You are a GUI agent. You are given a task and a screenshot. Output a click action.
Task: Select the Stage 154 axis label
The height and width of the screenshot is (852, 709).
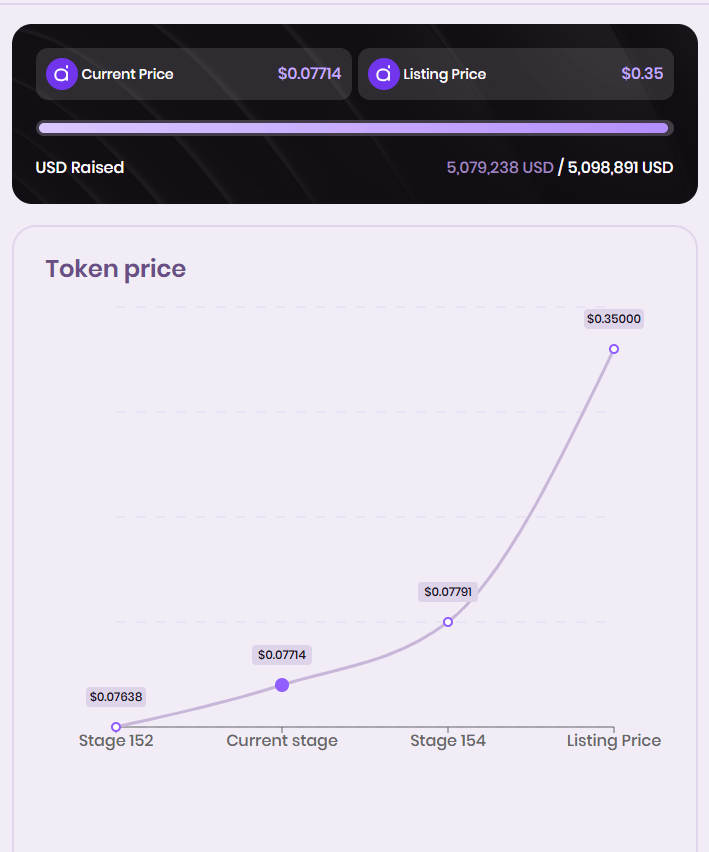(x=447, y=741)
